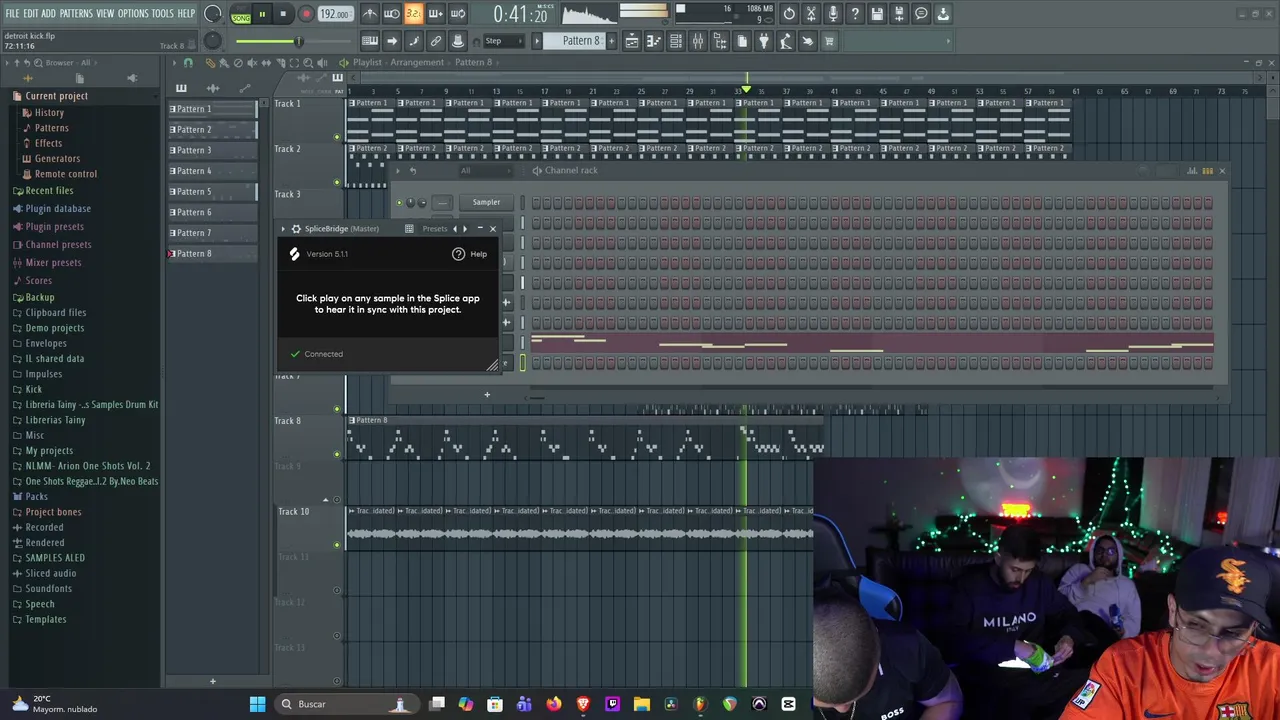
Task: Select the playlist slip tool
Action: [265, 63]
